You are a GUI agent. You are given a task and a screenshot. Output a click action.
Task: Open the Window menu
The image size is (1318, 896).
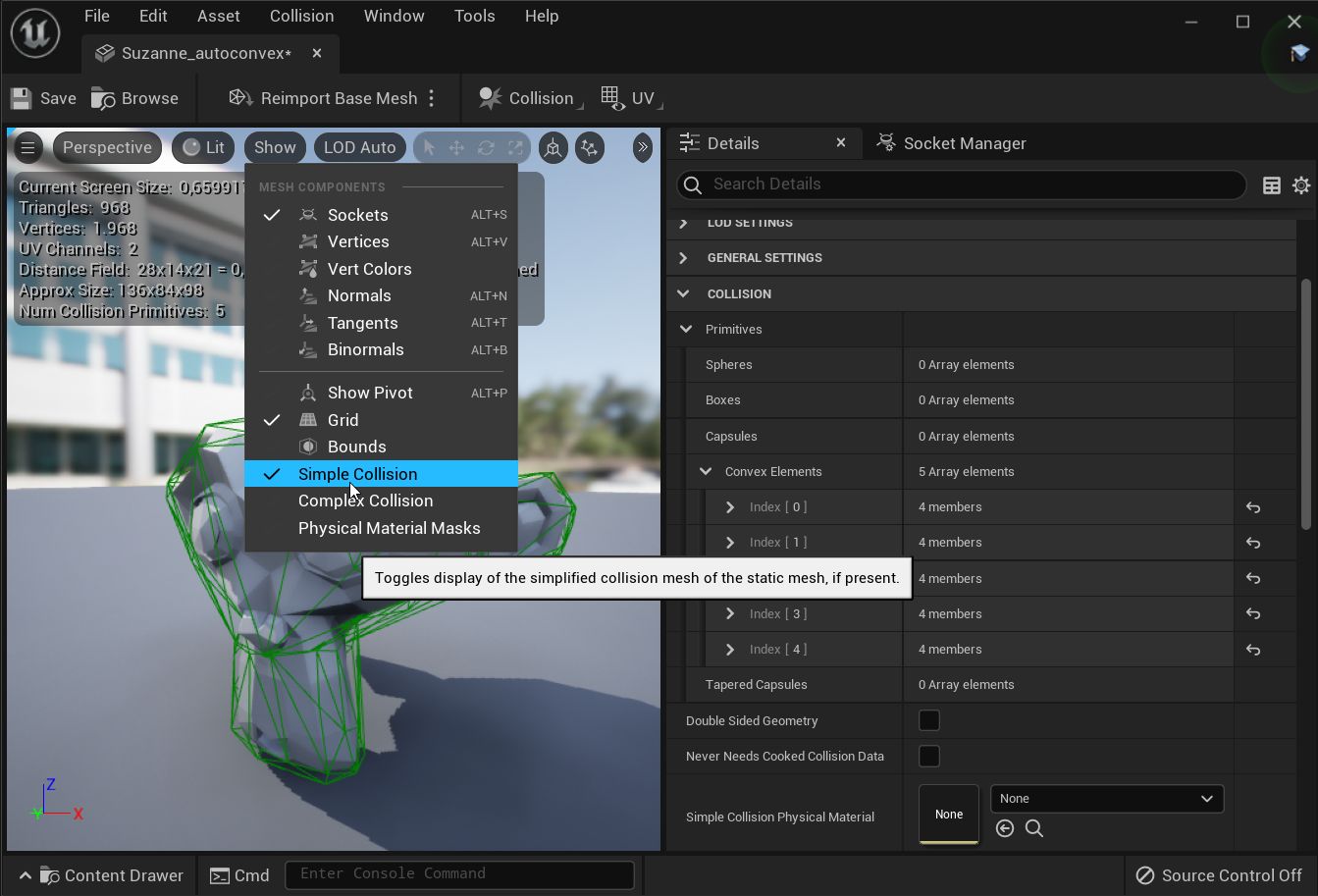click(394, 16)
